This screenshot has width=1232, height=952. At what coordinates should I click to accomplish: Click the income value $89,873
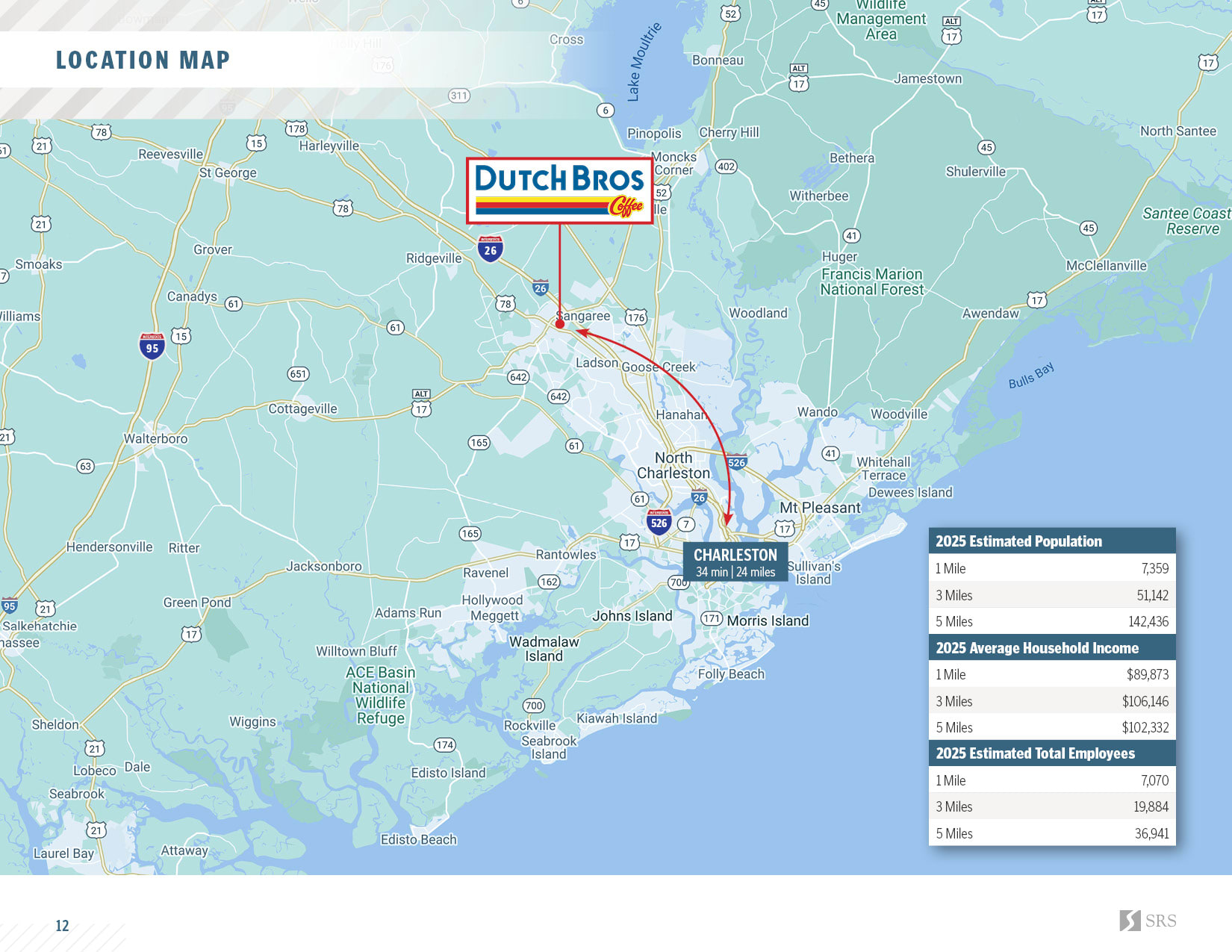(x=1148, y=675)
